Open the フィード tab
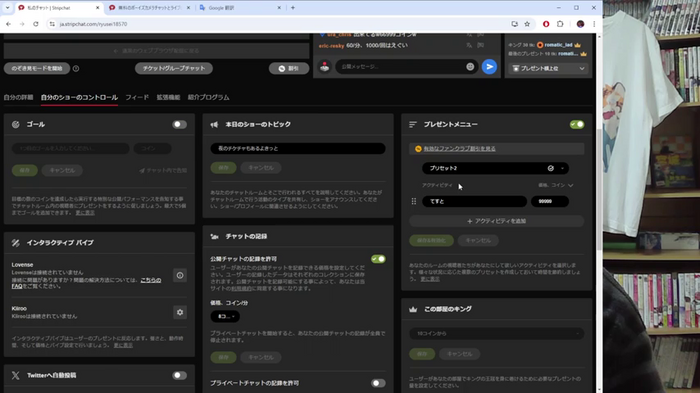 tap(137, 97)
